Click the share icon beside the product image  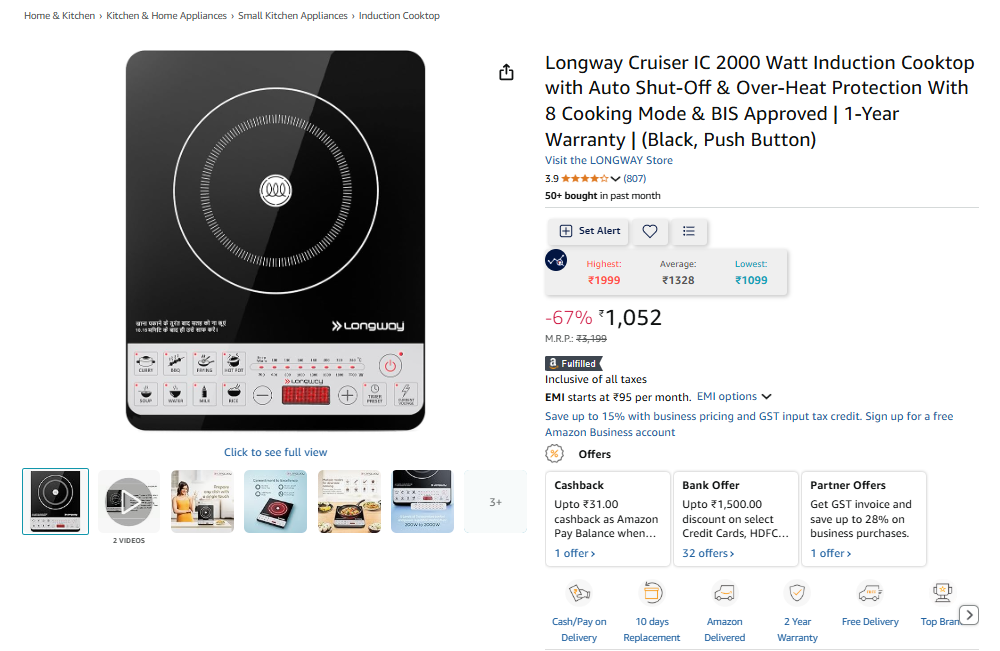pos(506,72)
